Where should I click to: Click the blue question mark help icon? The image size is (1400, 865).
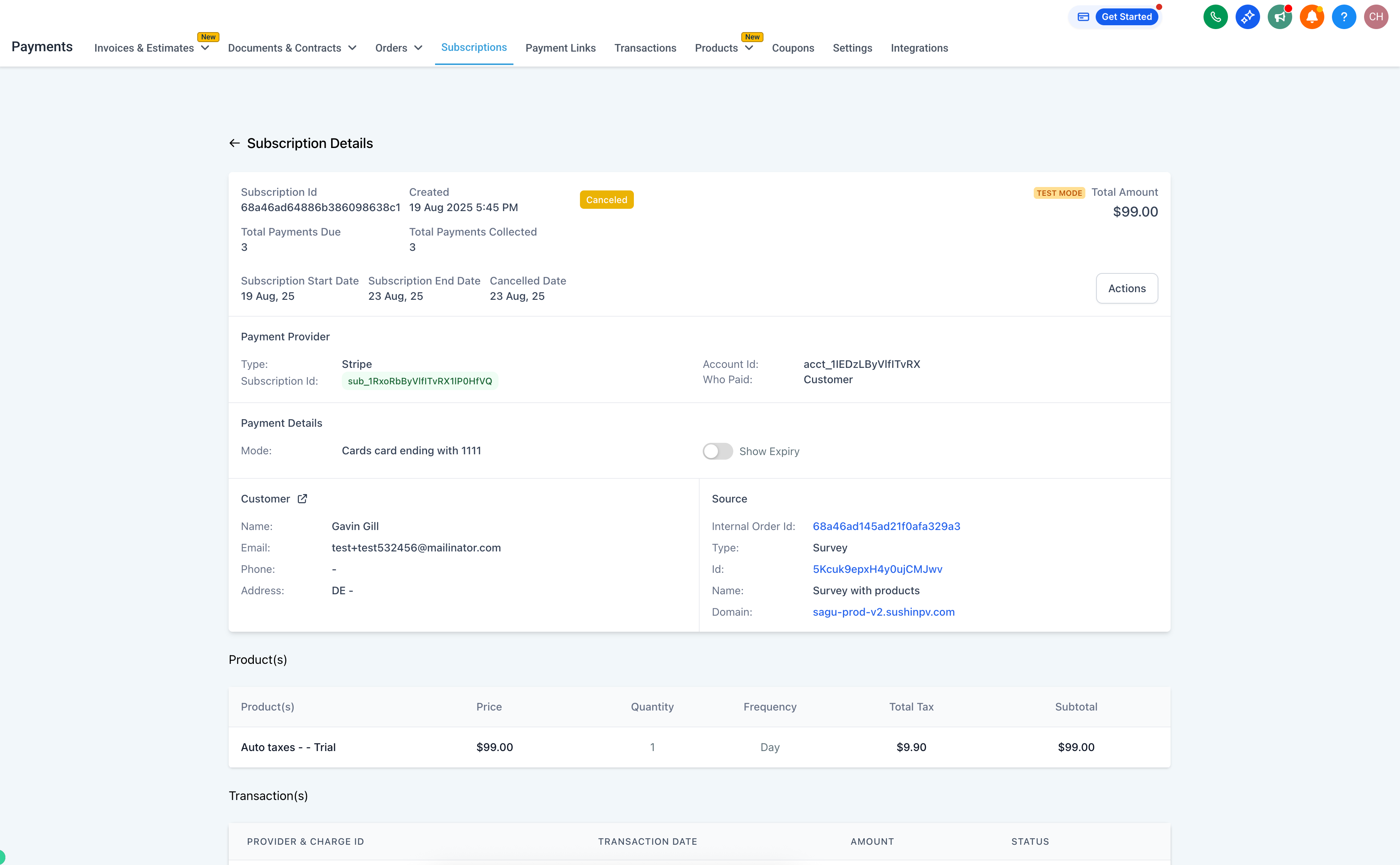tap(1343, 16)
